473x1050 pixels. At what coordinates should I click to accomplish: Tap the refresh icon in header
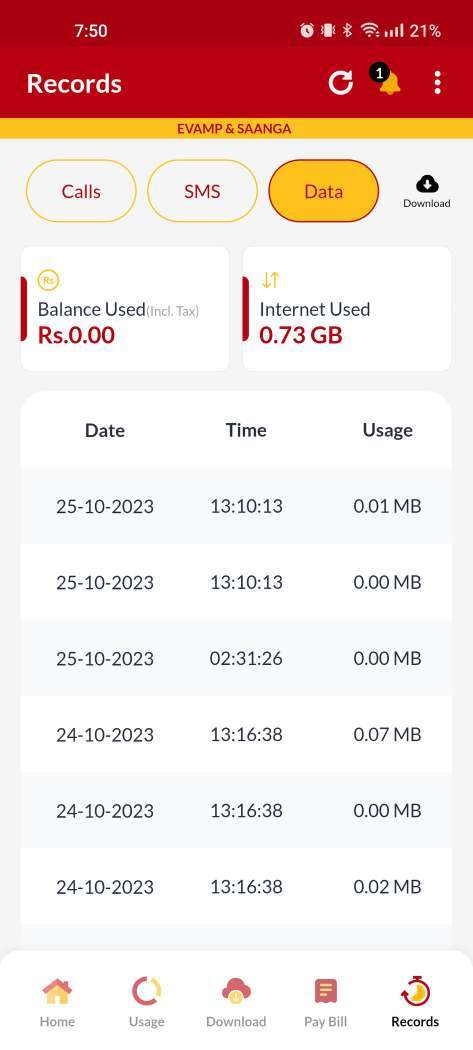click(x=340, y=83)
